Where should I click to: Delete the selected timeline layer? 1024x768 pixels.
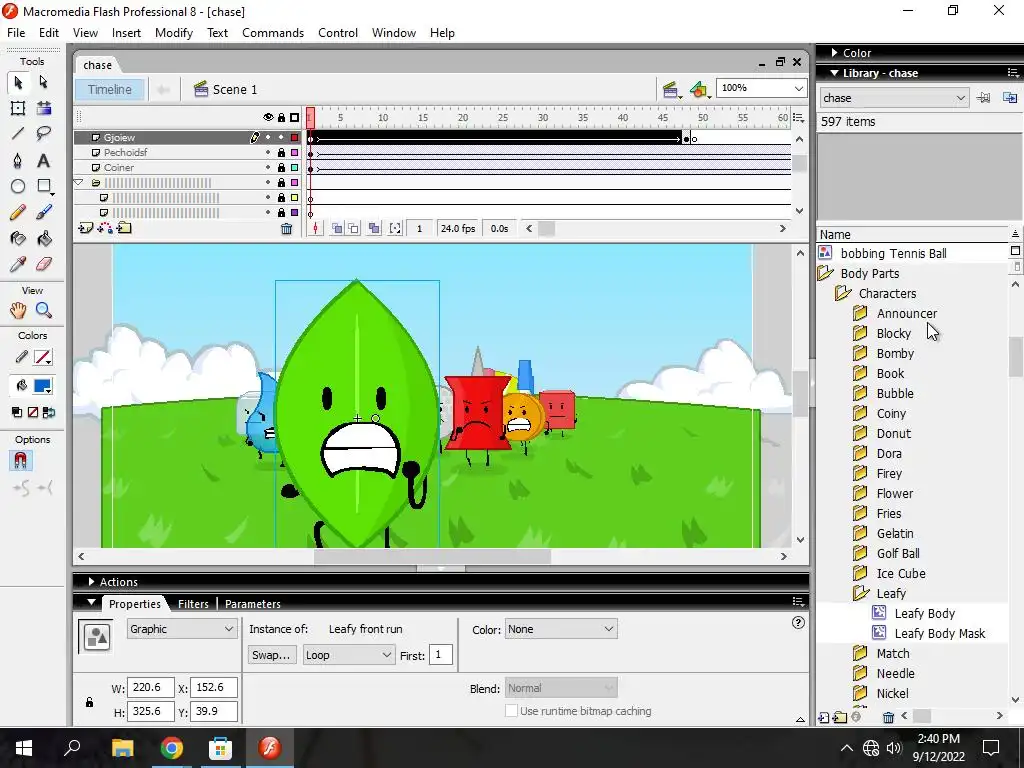[286, 229]
